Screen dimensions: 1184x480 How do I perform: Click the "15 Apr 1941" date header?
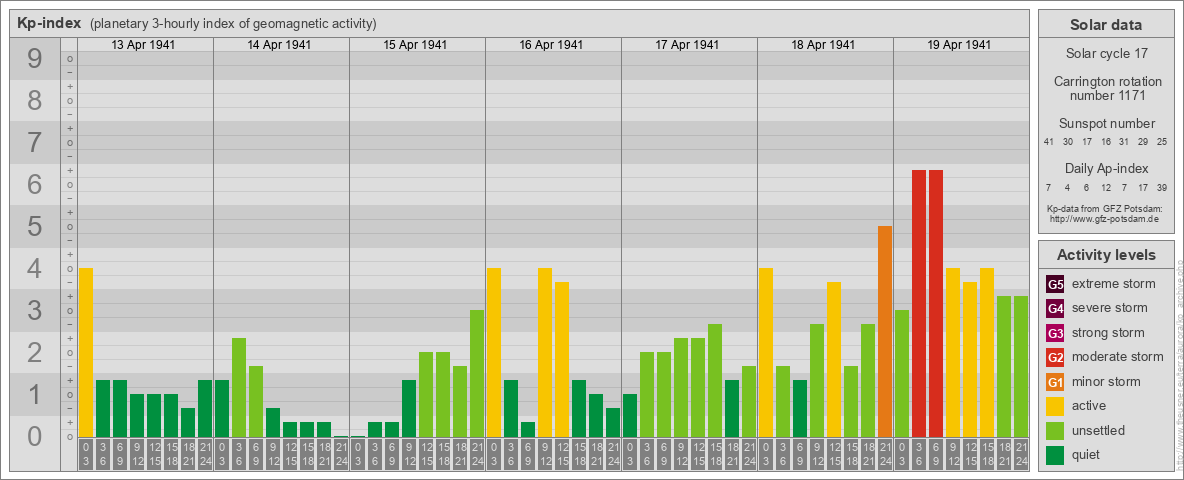point(415,45)
